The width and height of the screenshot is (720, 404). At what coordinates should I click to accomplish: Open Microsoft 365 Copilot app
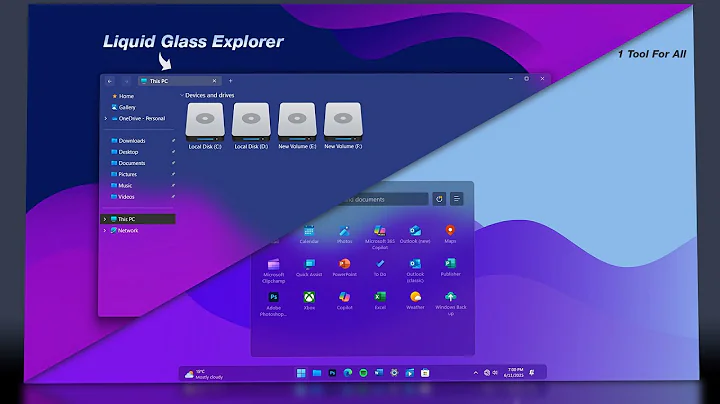click(x=380, y=237)
